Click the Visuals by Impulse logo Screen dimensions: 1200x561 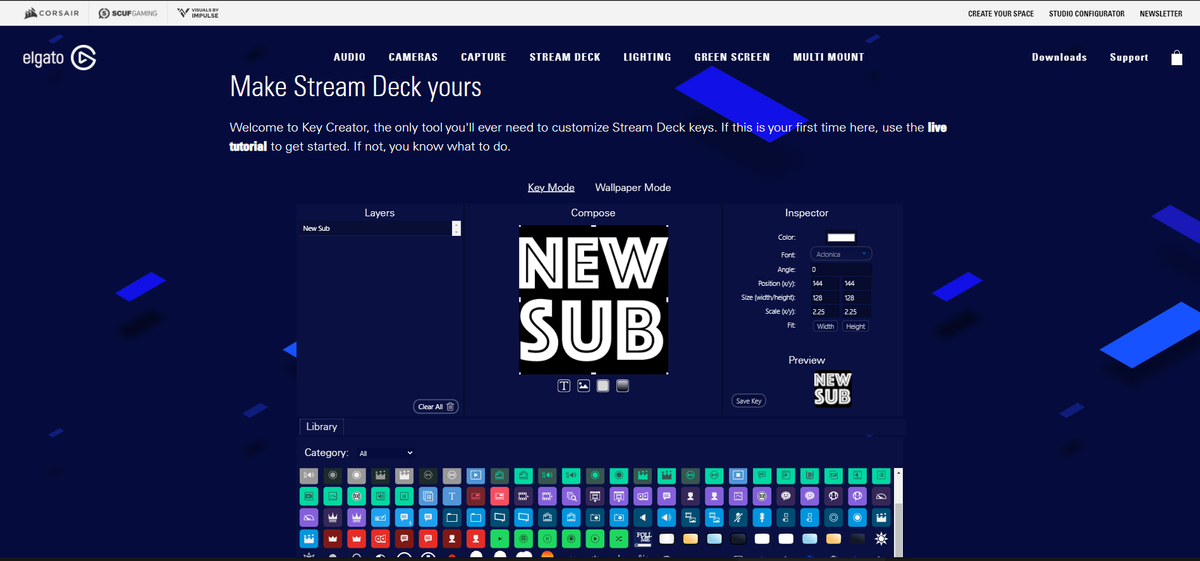click(198, 13)
